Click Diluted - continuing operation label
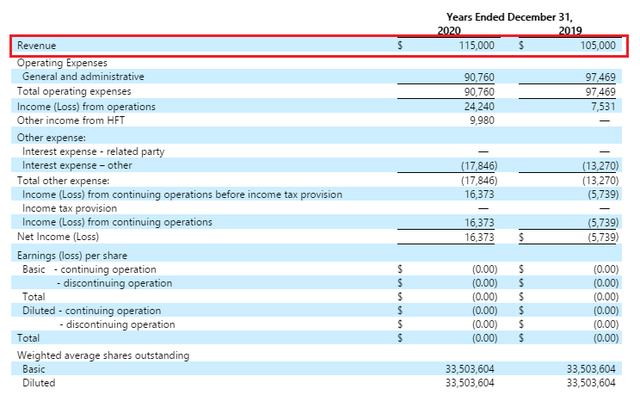Image resolution: width=640 pixels, height=395 pixels. [x=91, y=311]
